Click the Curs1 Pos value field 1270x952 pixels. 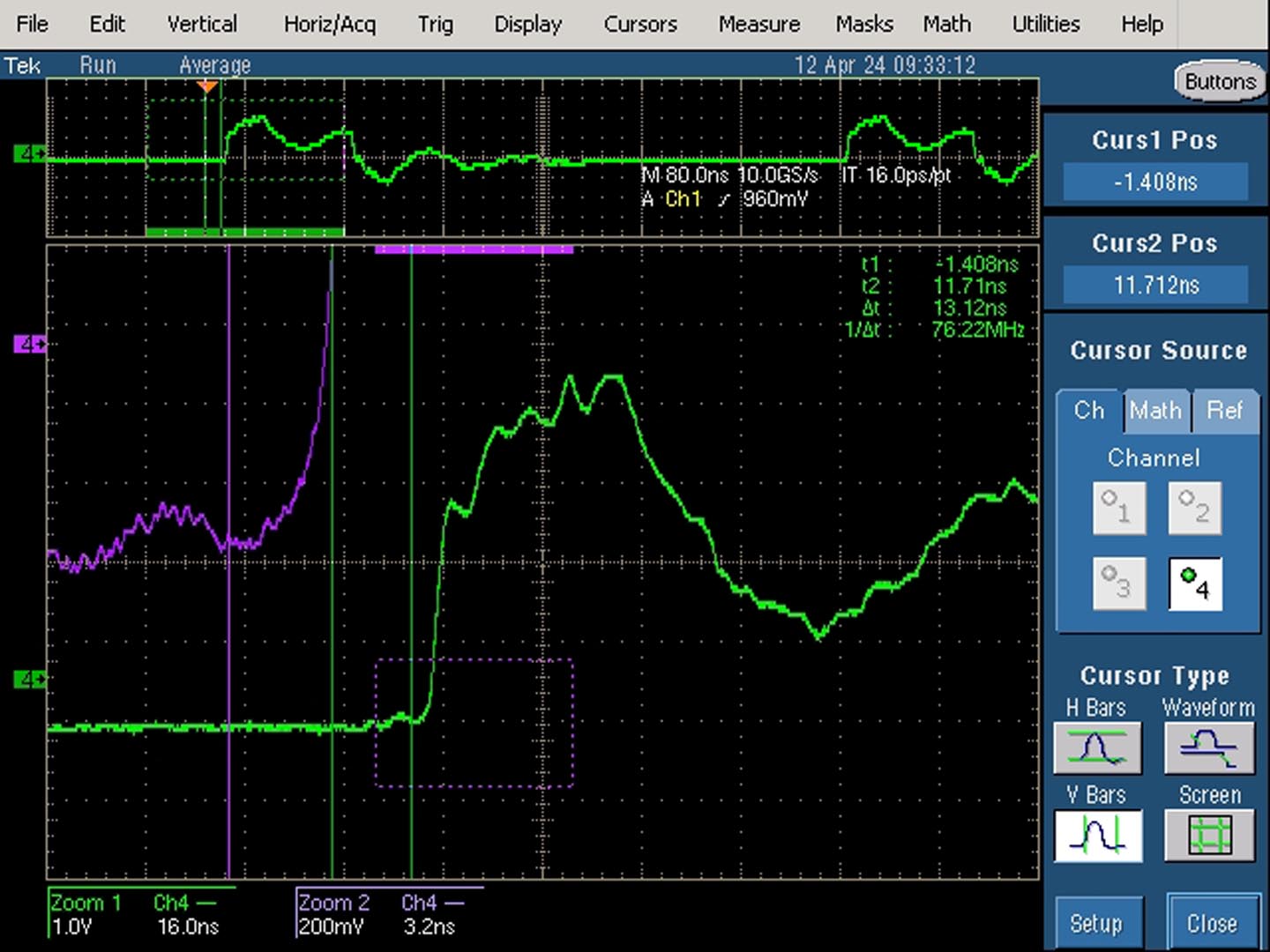click(1155, 182)
